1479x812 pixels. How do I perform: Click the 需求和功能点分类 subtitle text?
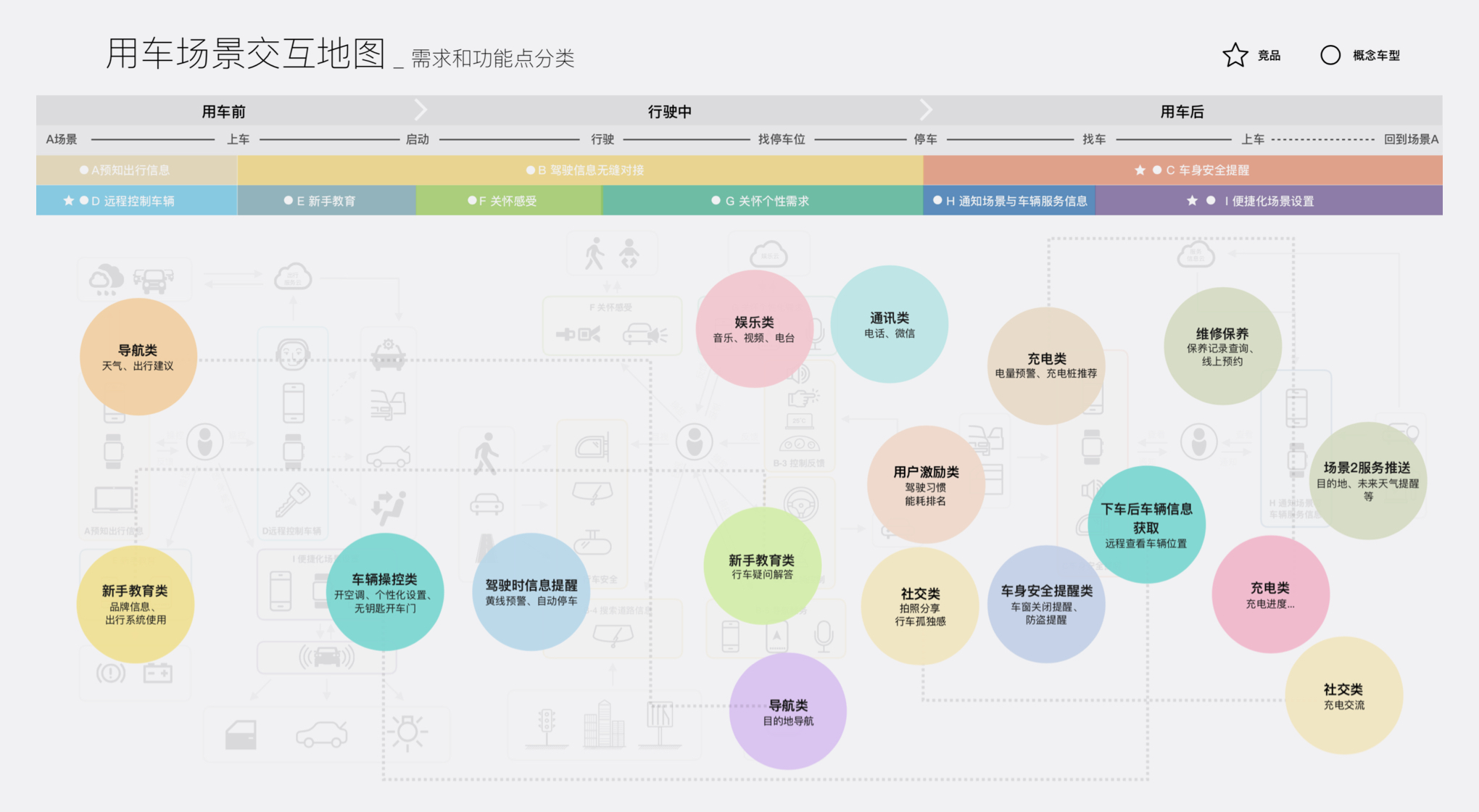pyautogui.click(x=493, y=58)
